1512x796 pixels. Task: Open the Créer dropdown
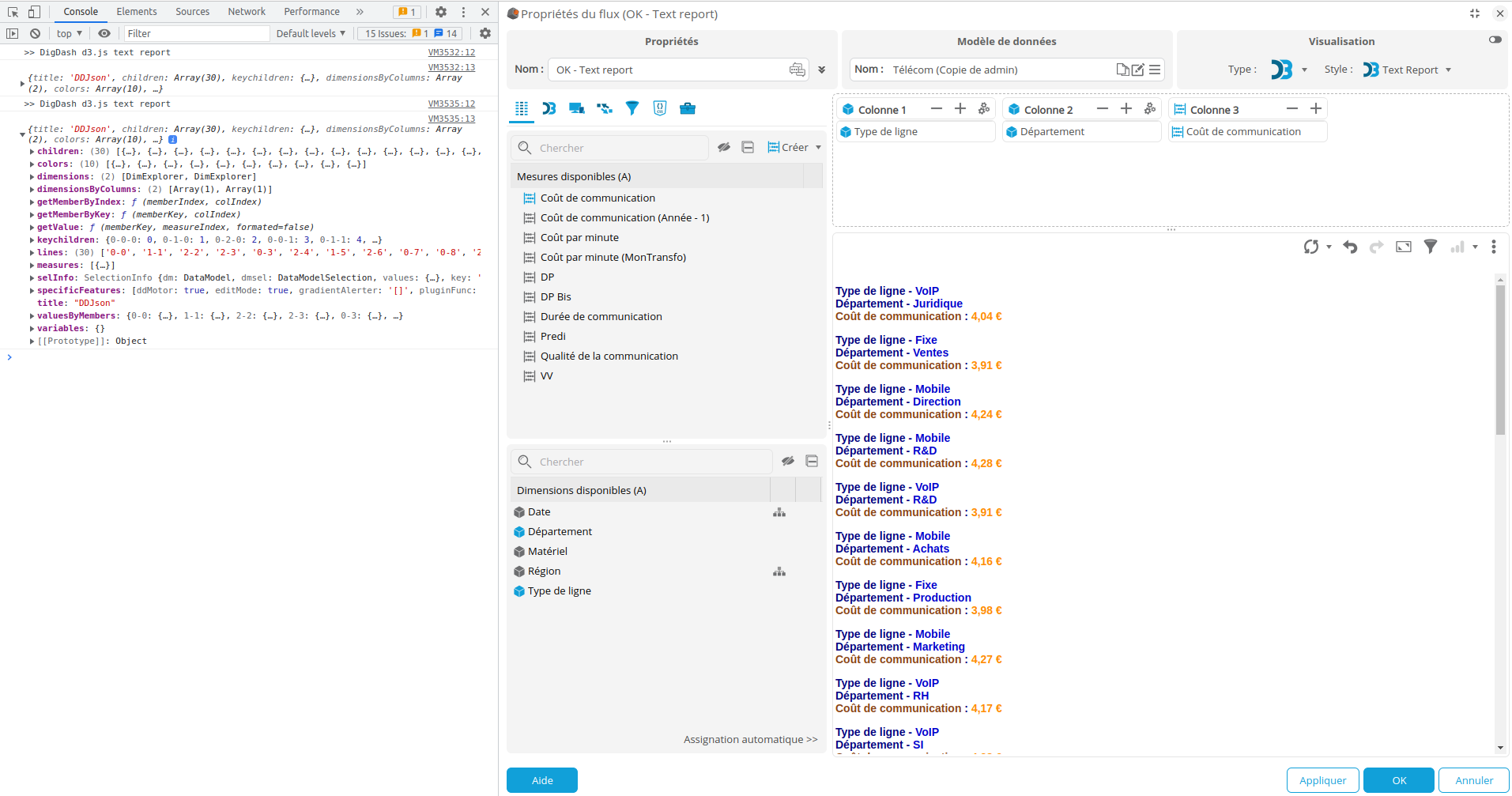point(794,147)
